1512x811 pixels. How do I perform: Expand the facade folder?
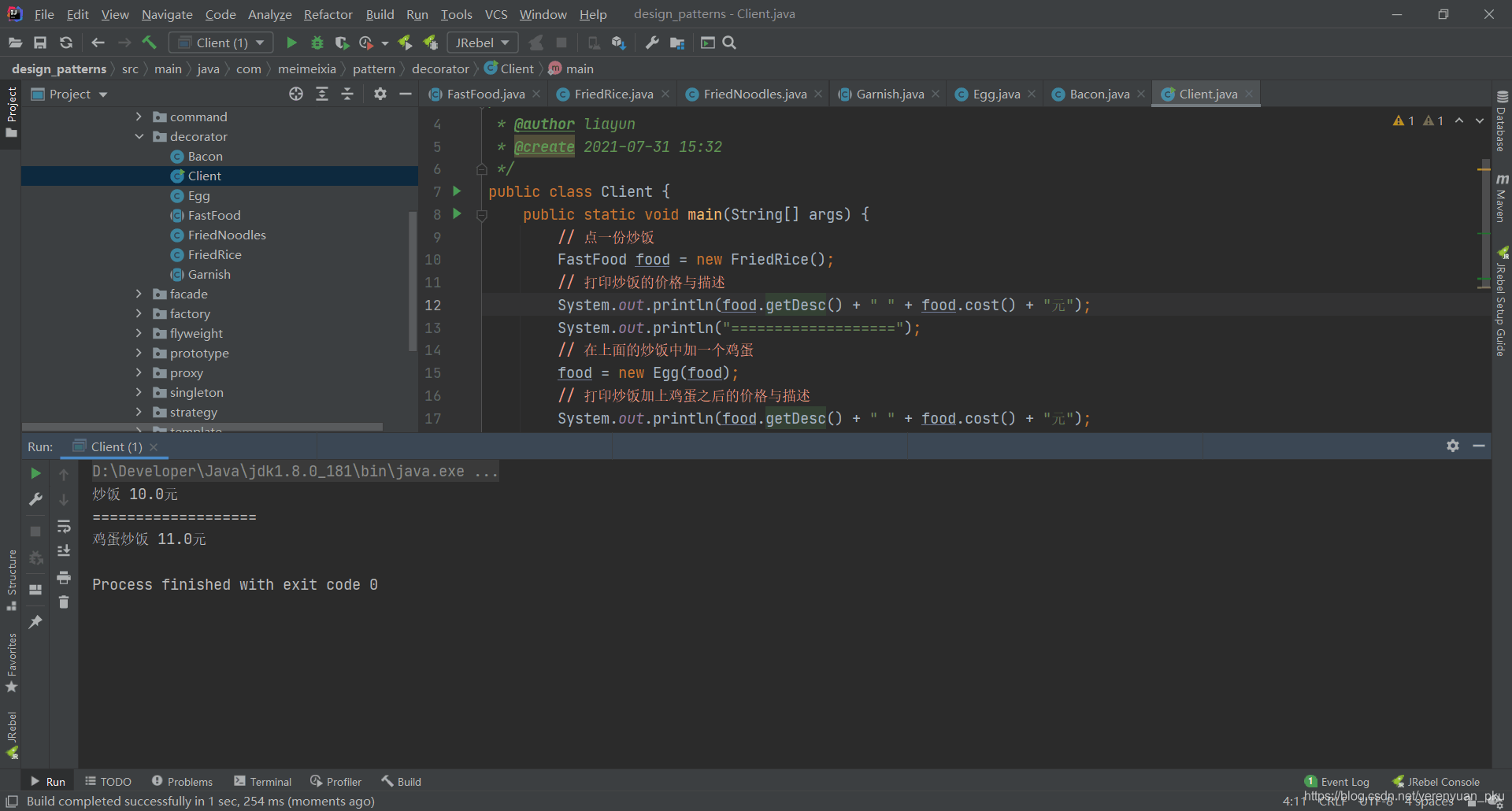139,294
